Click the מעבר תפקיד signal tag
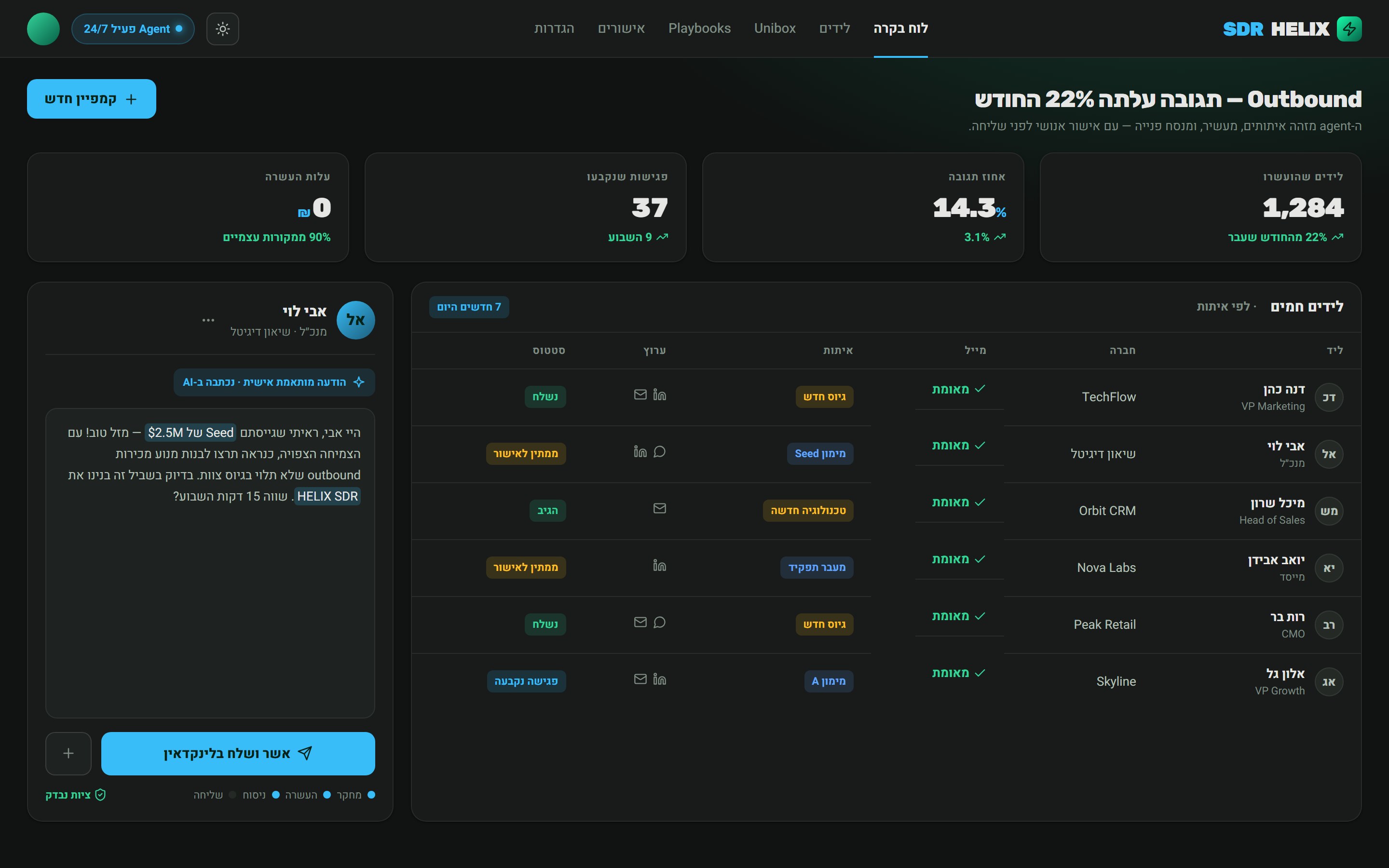The width and height of the screenshot is (1389, 868). point(816,567)
